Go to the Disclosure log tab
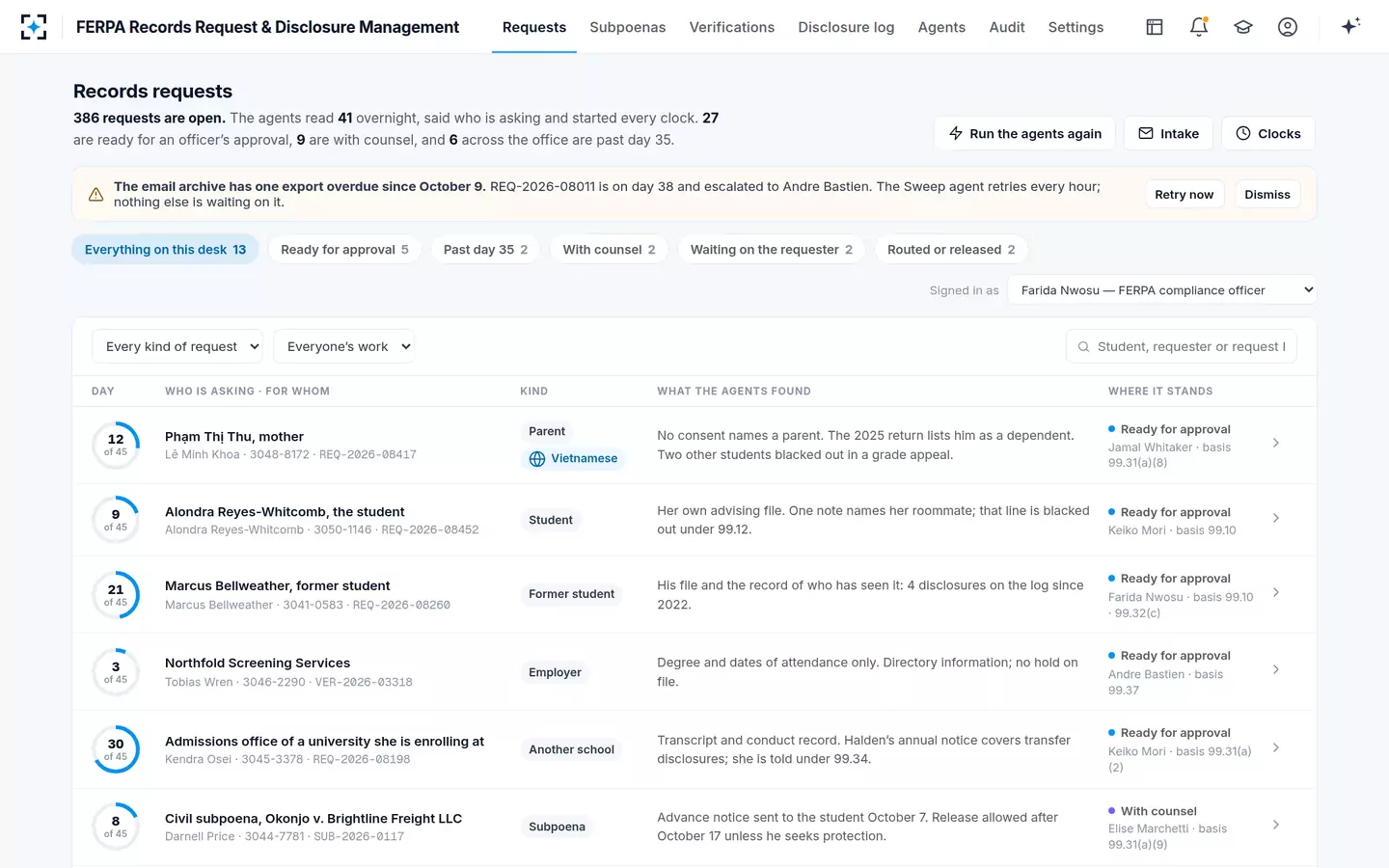 (846, 27)
